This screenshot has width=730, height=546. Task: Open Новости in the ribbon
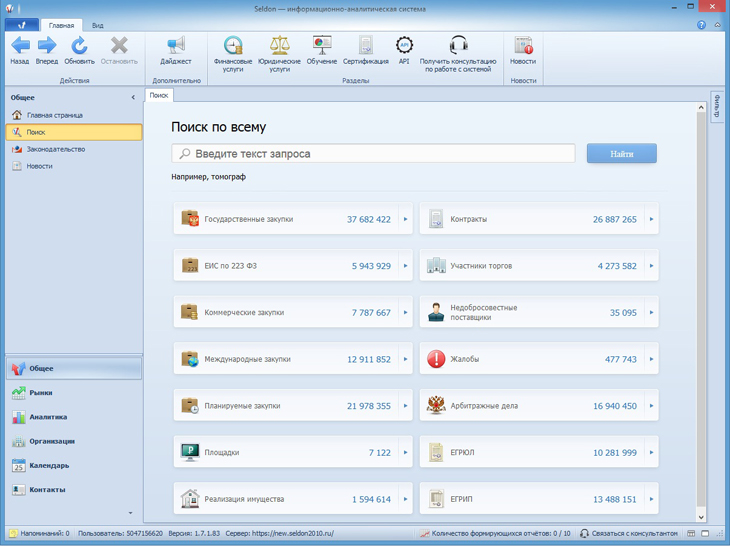coord(523,50)
